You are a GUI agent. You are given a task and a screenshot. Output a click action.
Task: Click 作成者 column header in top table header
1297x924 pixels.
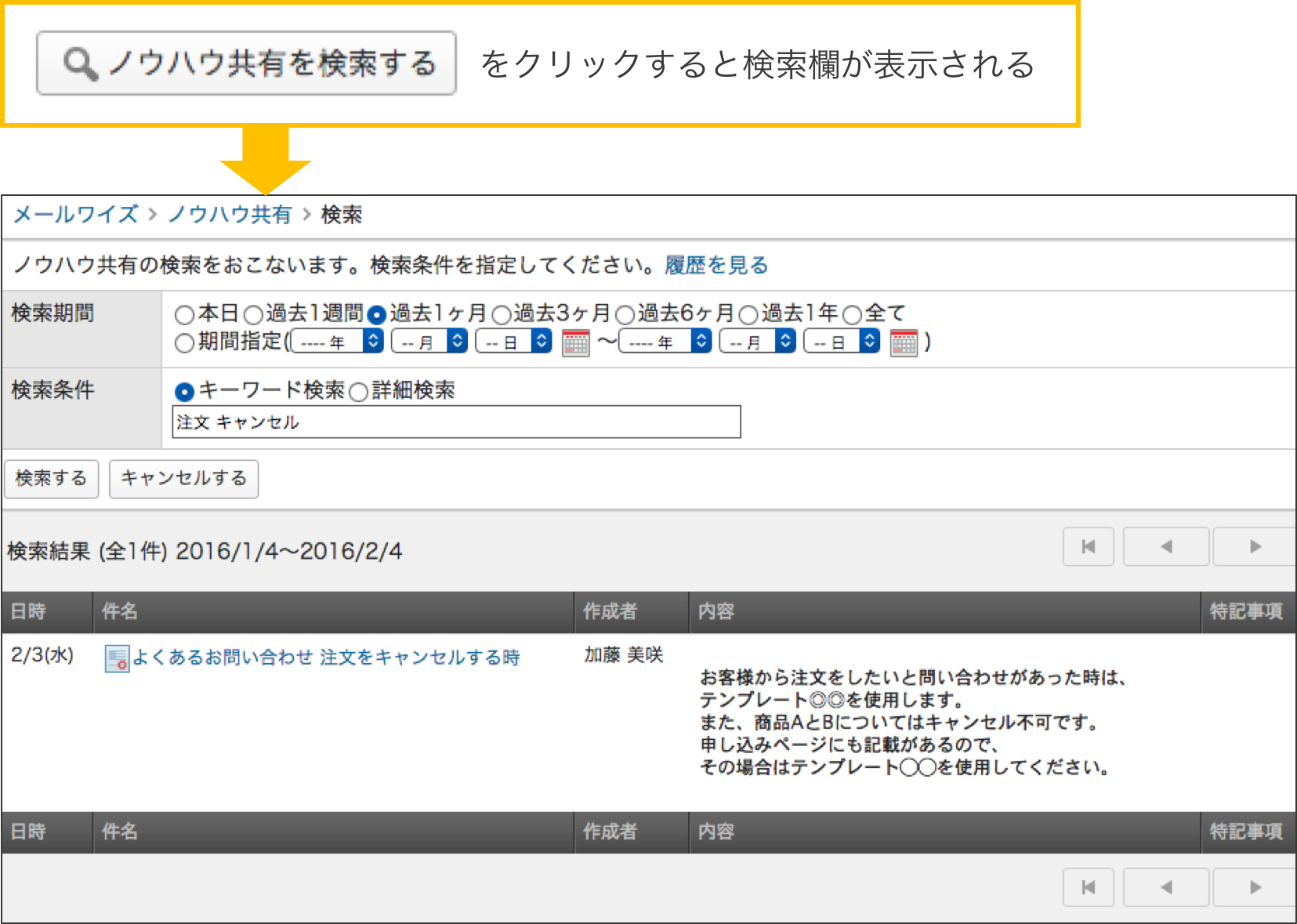(632, 612)
